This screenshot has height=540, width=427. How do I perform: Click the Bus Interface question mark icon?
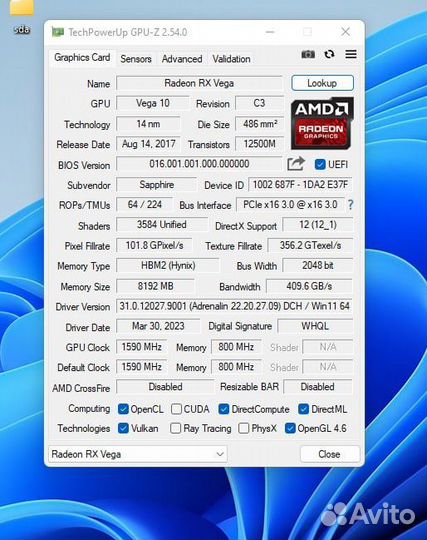point(350,205)
